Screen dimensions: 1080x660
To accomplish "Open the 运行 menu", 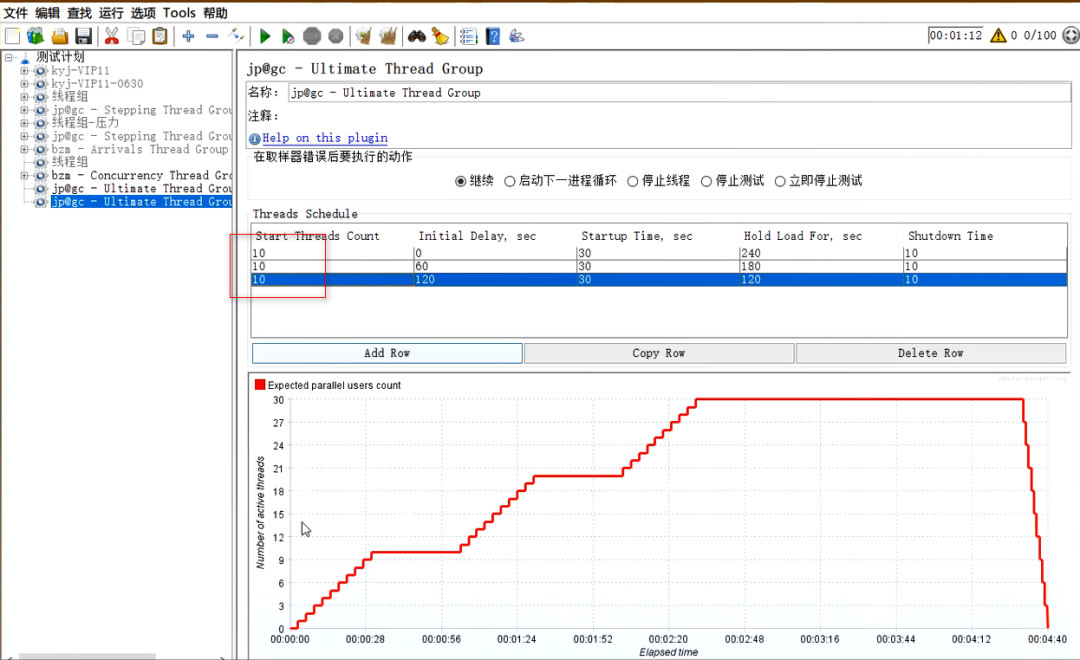I will (111, 13).
